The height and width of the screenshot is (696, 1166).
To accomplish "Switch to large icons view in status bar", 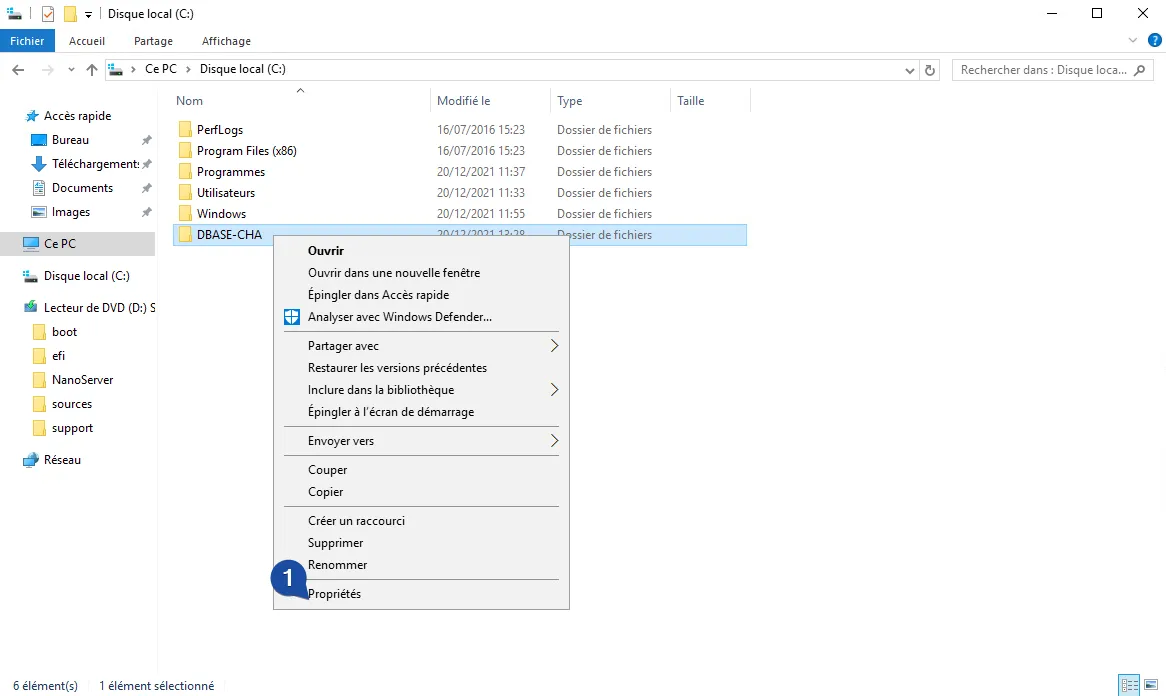I will (x=1150, y=686).
